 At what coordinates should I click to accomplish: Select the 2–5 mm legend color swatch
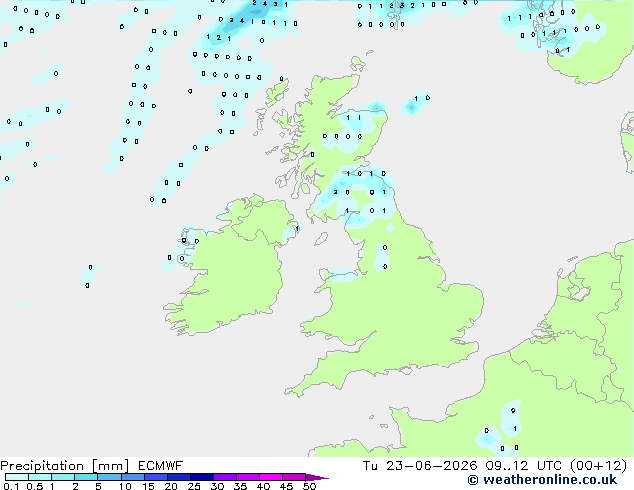[86, 477]
